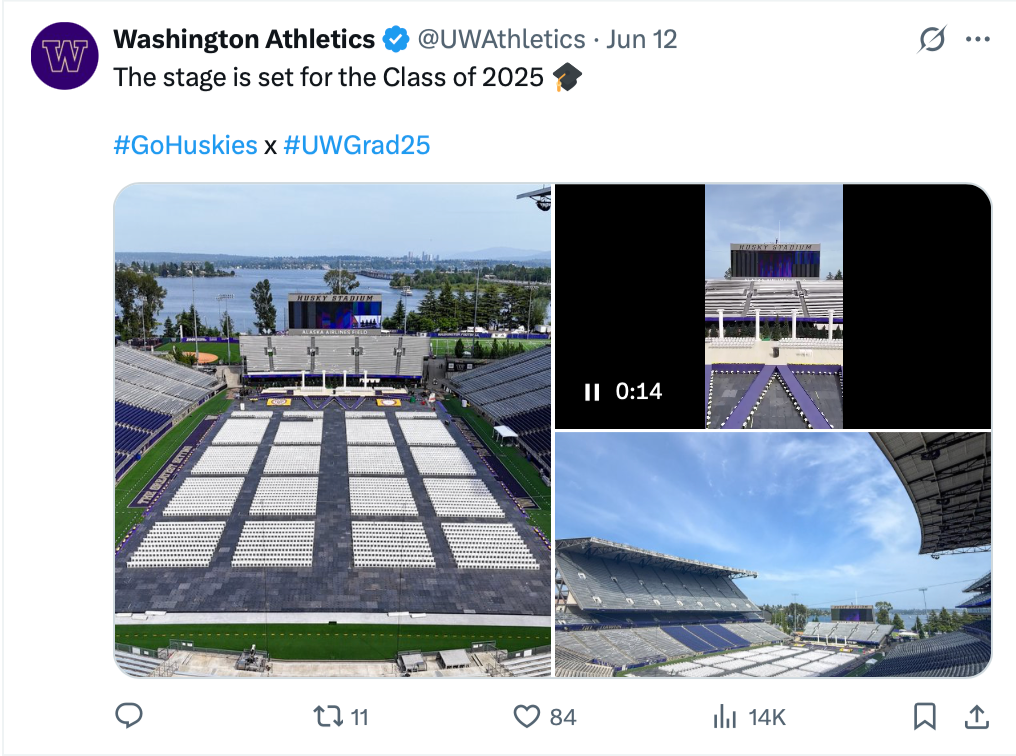Open the share upload icon
Screen dimensions: 1016x756
click(x=976, y=716)
